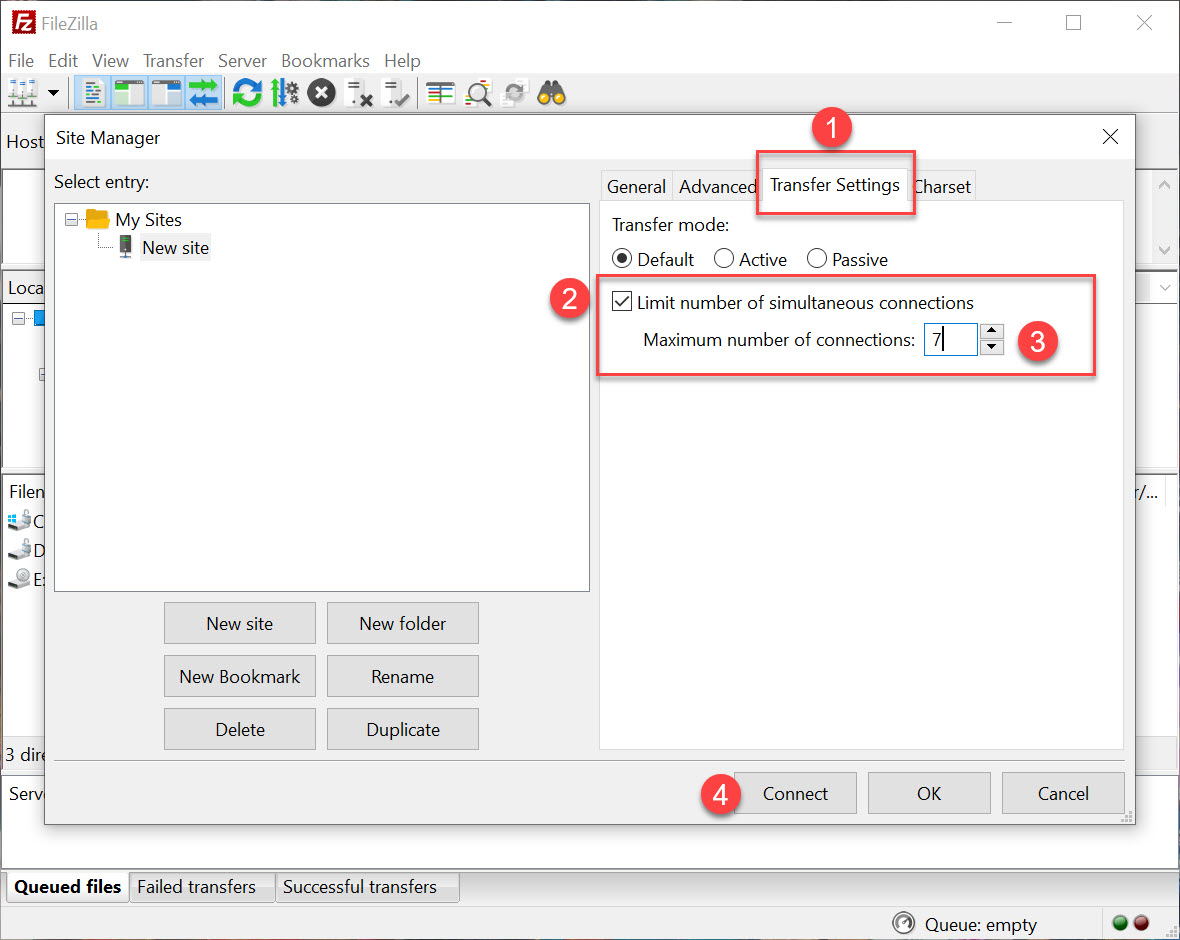
Task: Open the Bookmarks menu
Action: click(x=325, y=61)
